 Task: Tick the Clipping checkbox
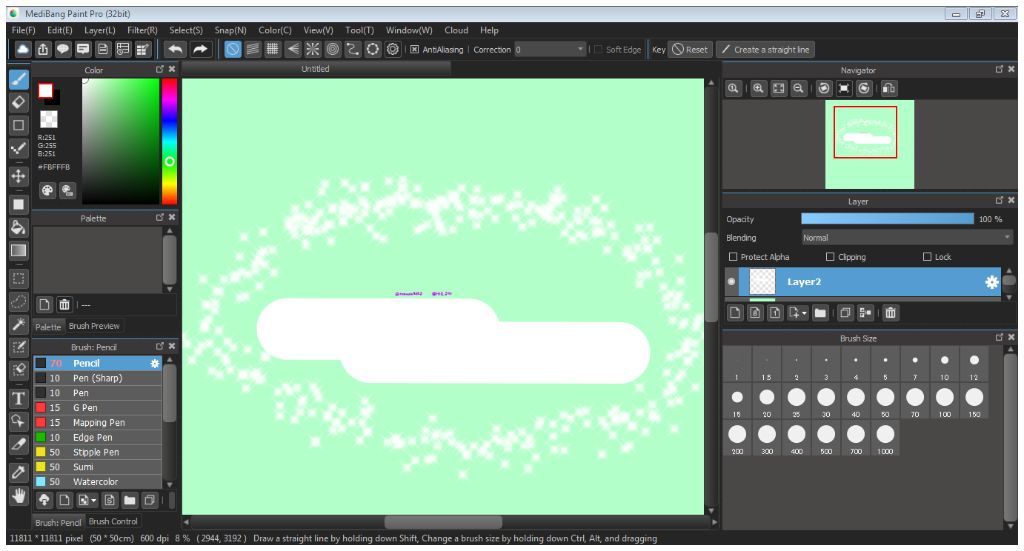tap(830, 257)
